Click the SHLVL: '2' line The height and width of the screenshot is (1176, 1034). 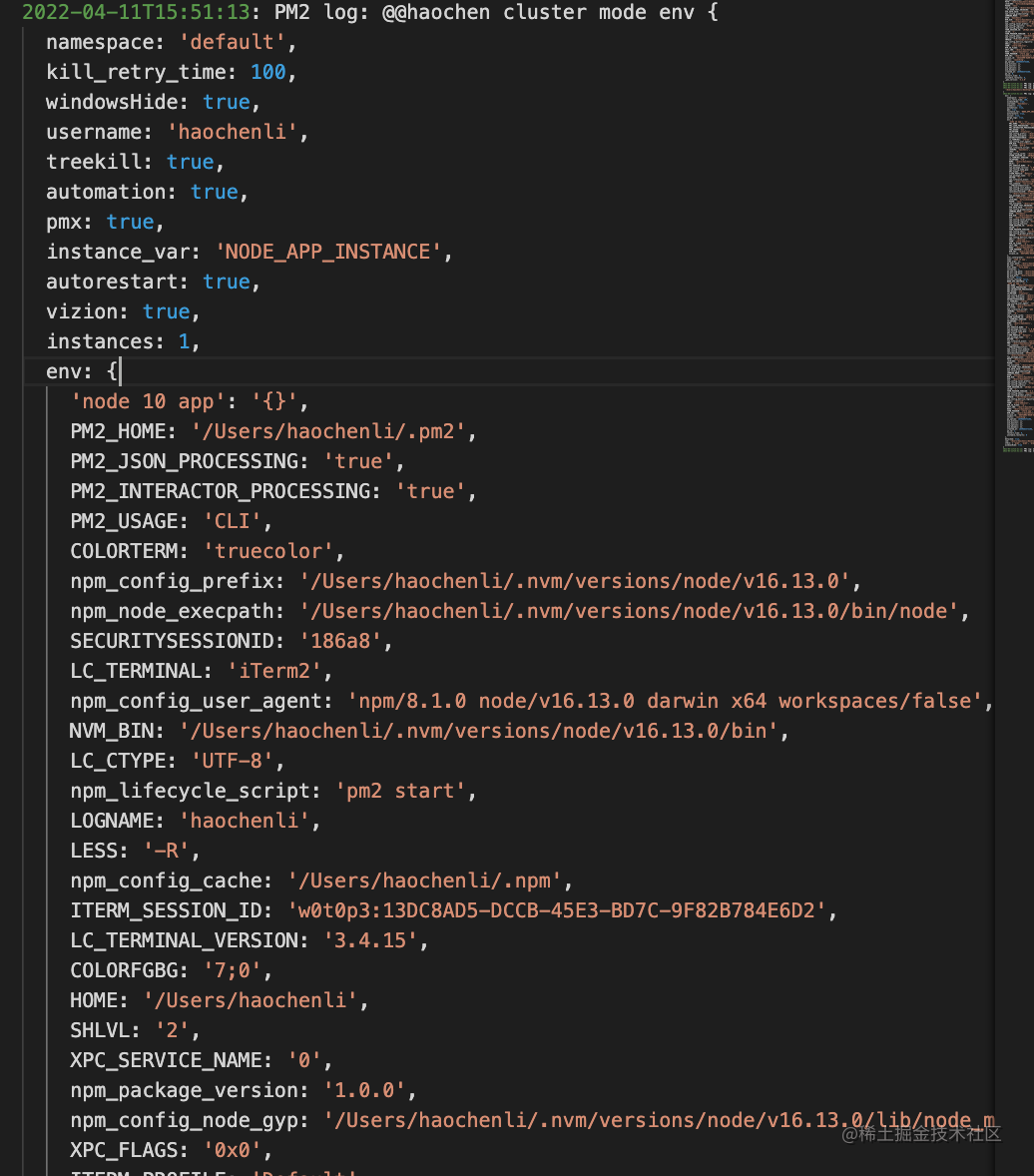(135, 1031)
